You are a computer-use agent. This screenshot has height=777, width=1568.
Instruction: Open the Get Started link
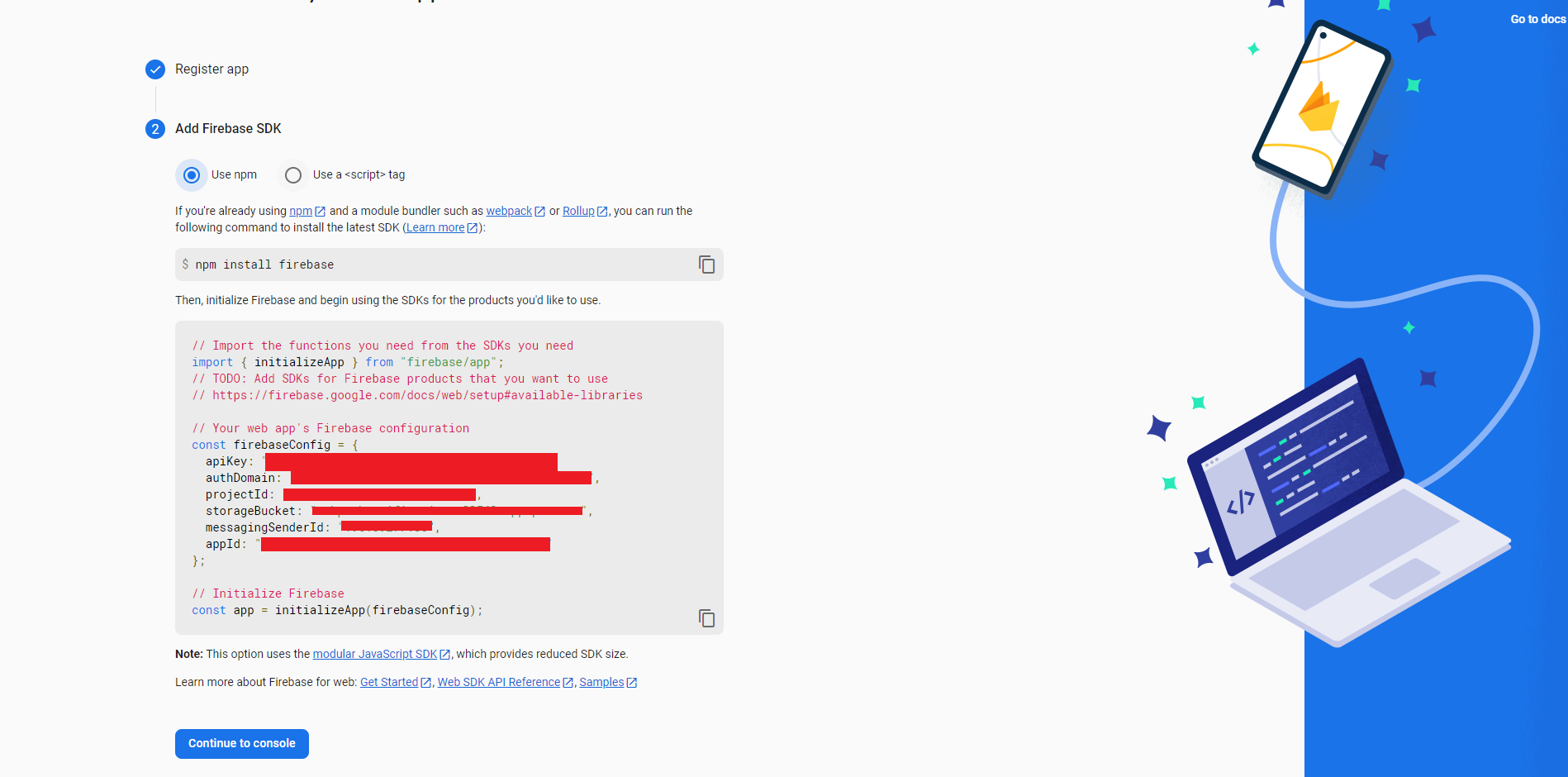pyautogui.click(x=395, y=682)
